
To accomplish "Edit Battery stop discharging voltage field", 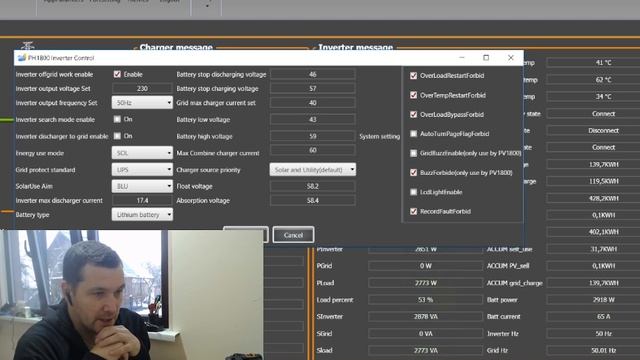I will click(x=313, y=74).
